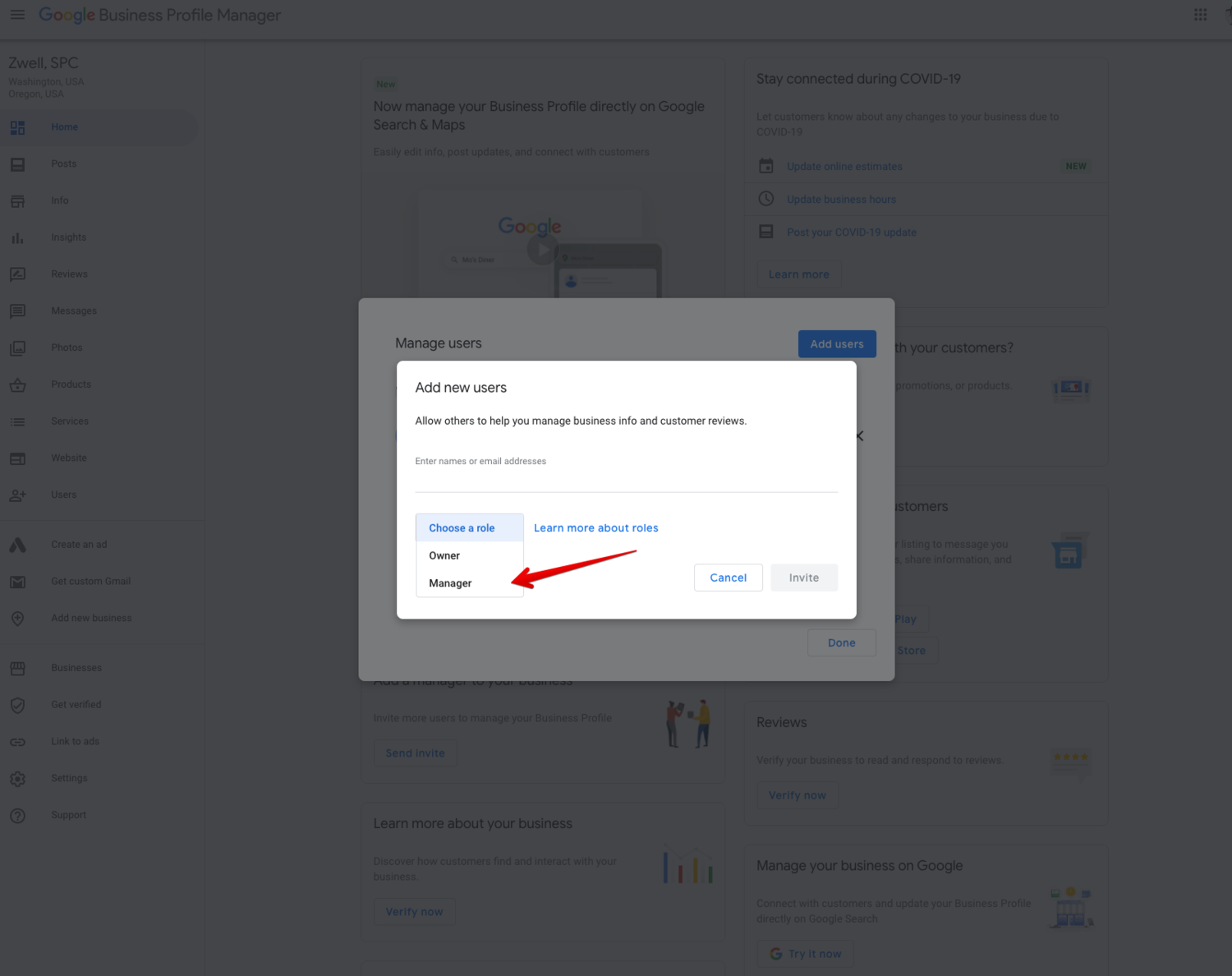This screenshot has width=1232, height=976.
Task: Select the Owner role option
Action: coord(470,555)
